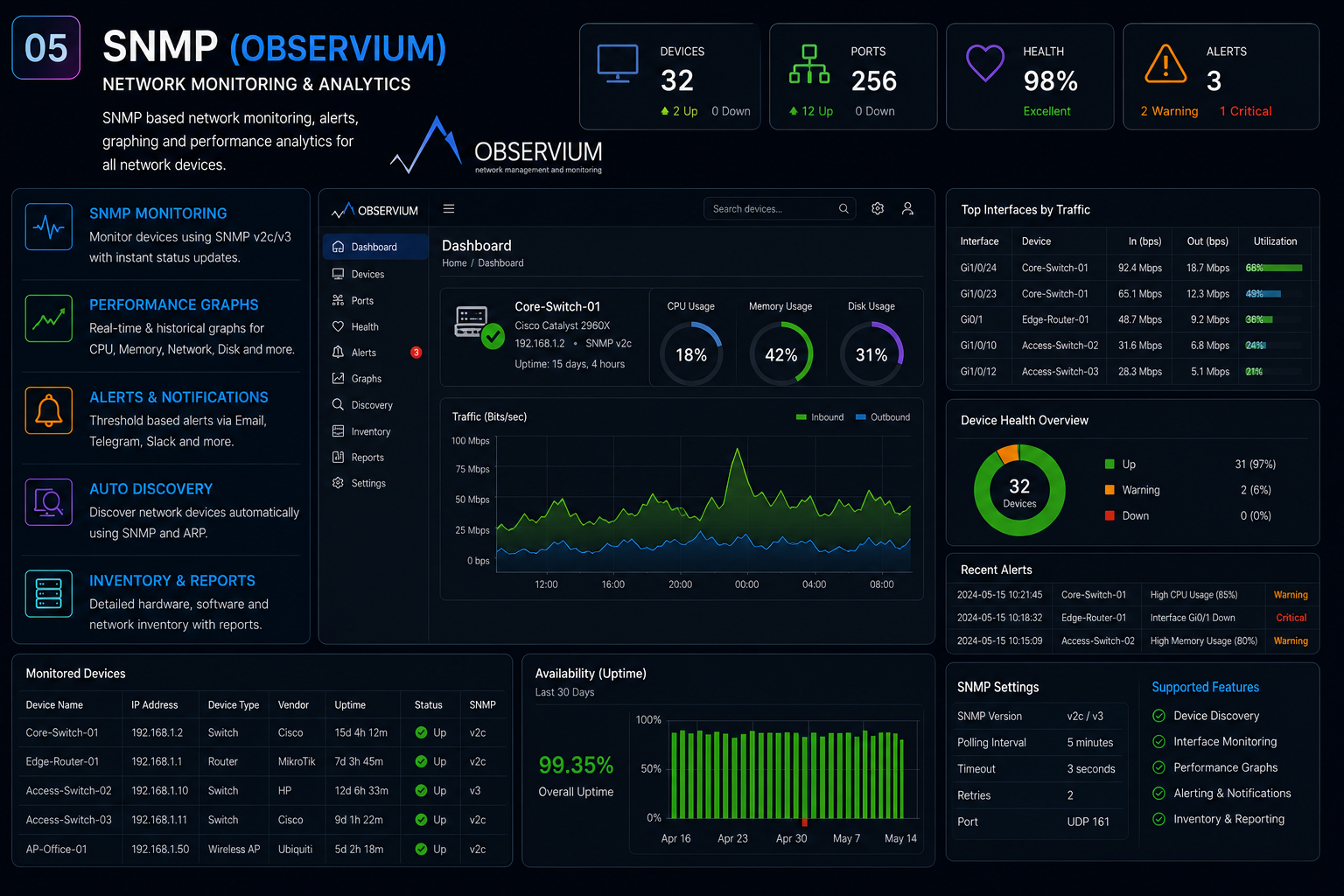Click the Inbound green legend swatch
This screenshot has height=896, width=1344.
tap(801, 417)
